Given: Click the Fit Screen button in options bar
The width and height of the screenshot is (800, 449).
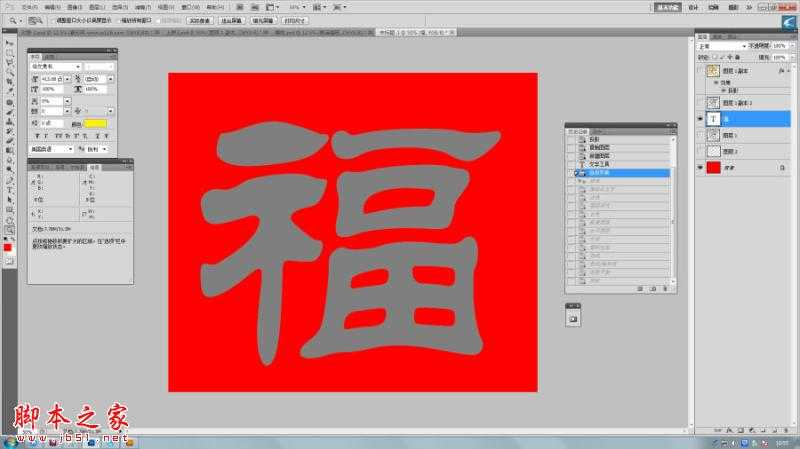Looking at the screenshot, I should point(232,19).
